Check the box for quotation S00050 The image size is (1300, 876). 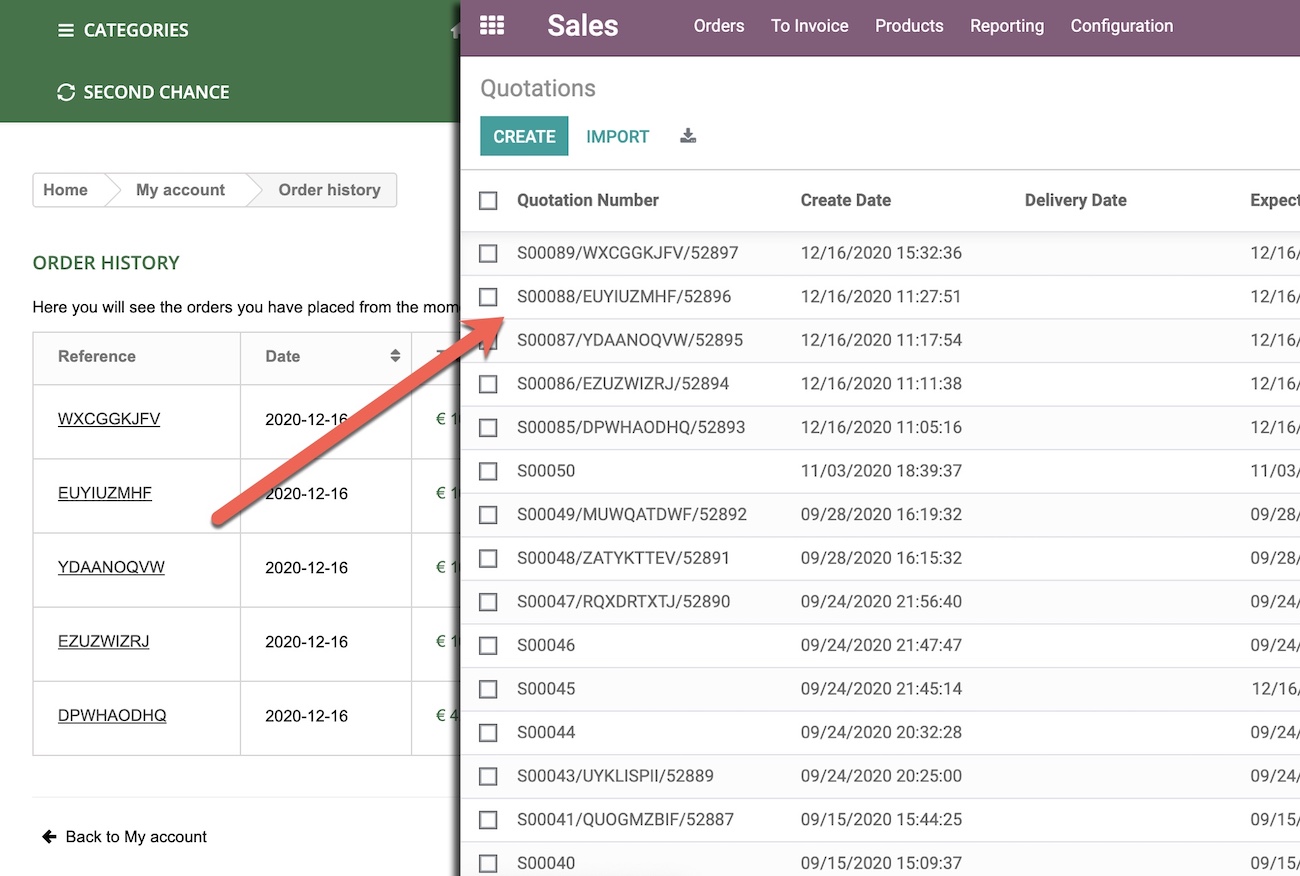coord(488,471)
